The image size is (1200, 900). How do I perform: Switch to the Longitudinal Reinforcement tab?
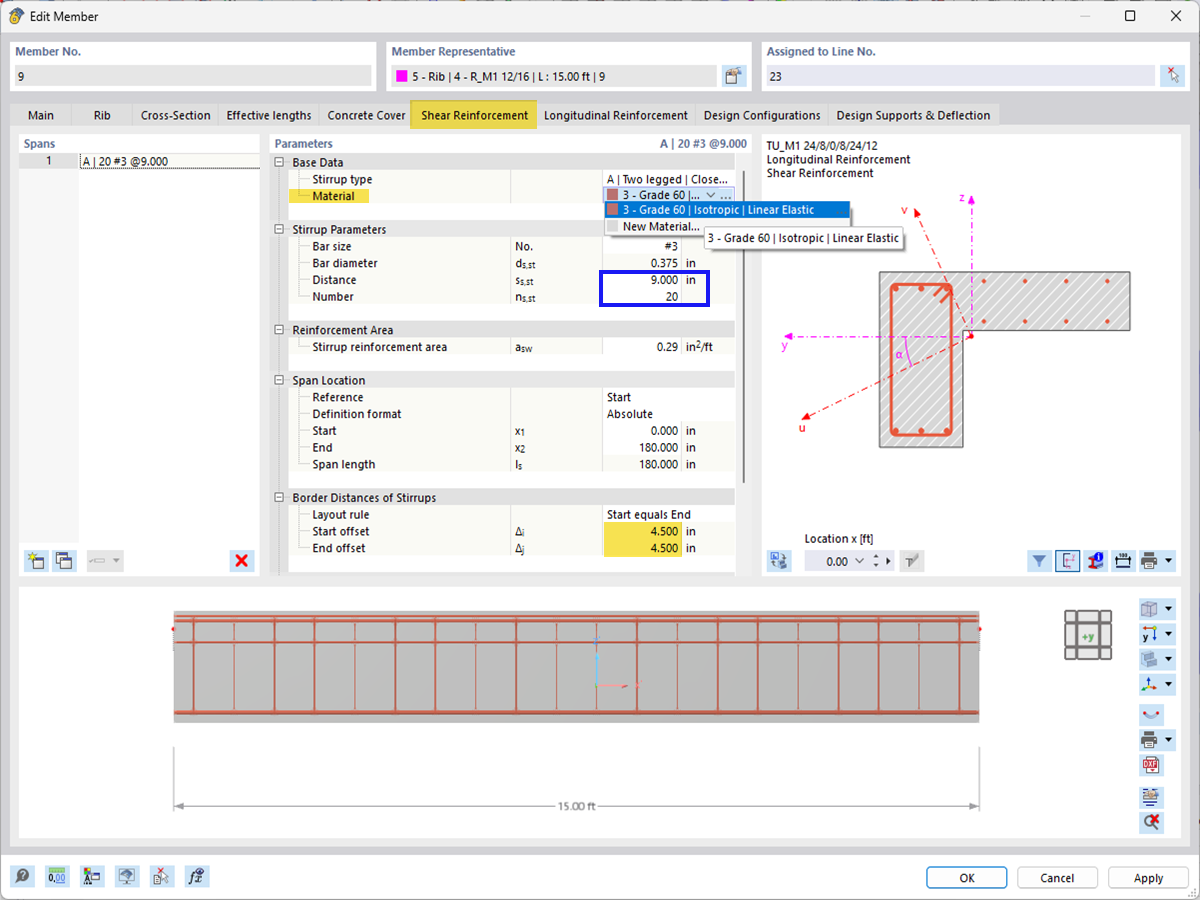[616, 115]
